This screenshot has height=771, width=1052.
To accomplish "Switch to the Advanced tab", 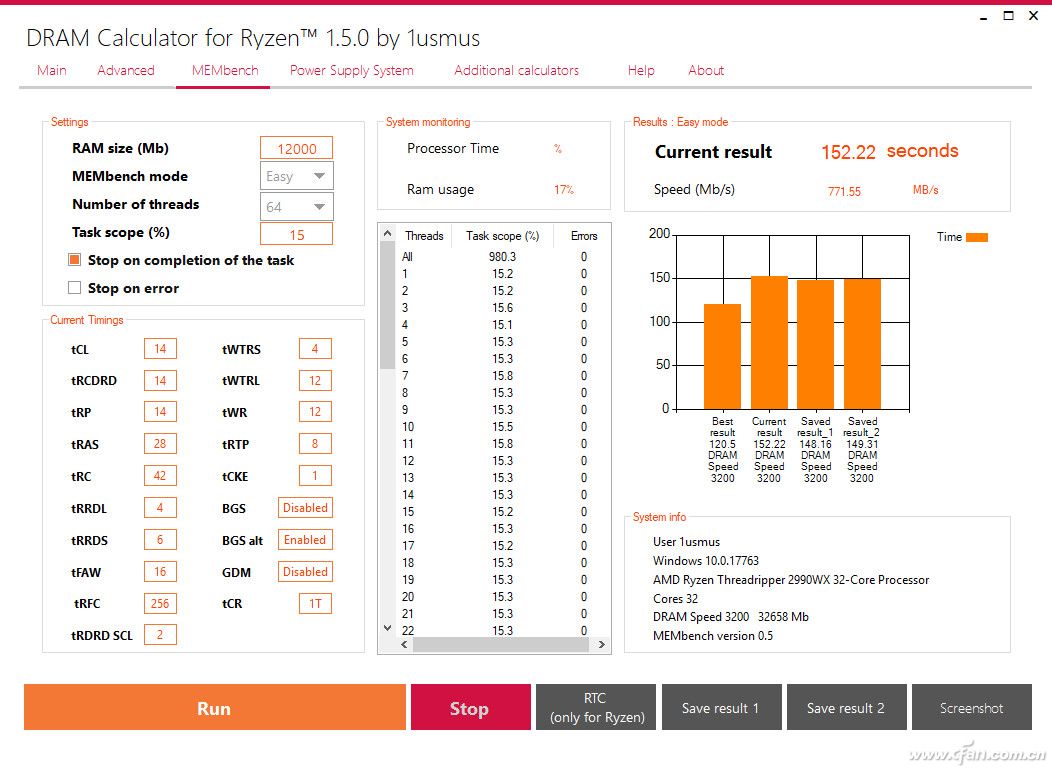I will (125, 70).
